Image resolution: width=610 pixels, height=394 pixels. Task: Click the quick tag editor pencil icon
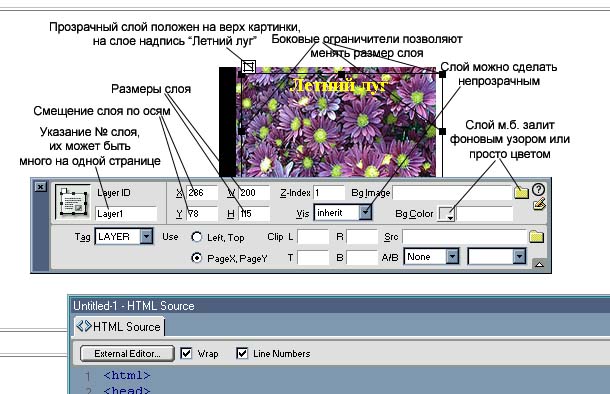539,204
